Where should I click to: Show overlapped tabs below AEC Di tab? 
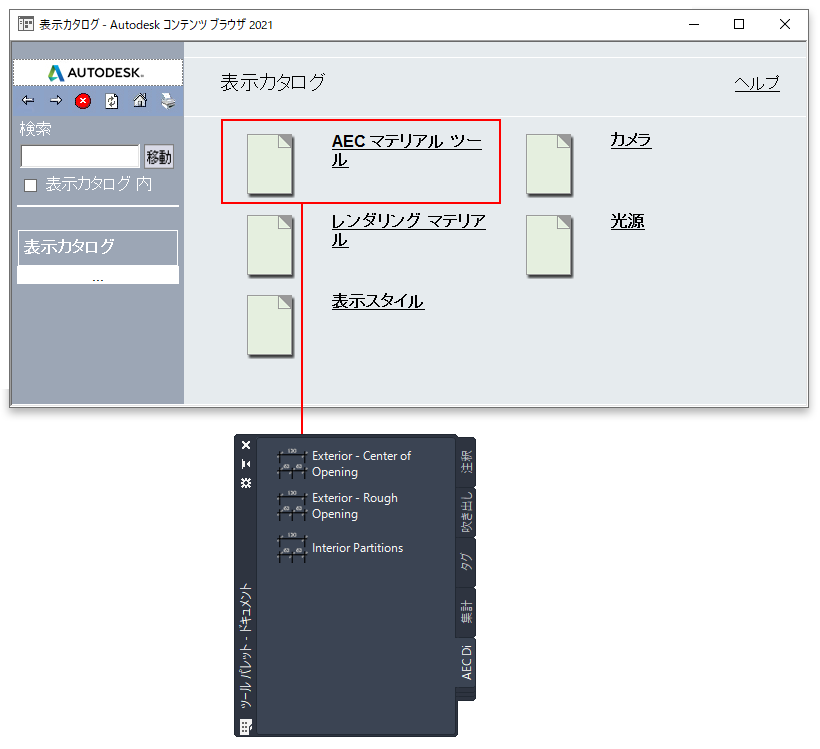pos(466,695)
